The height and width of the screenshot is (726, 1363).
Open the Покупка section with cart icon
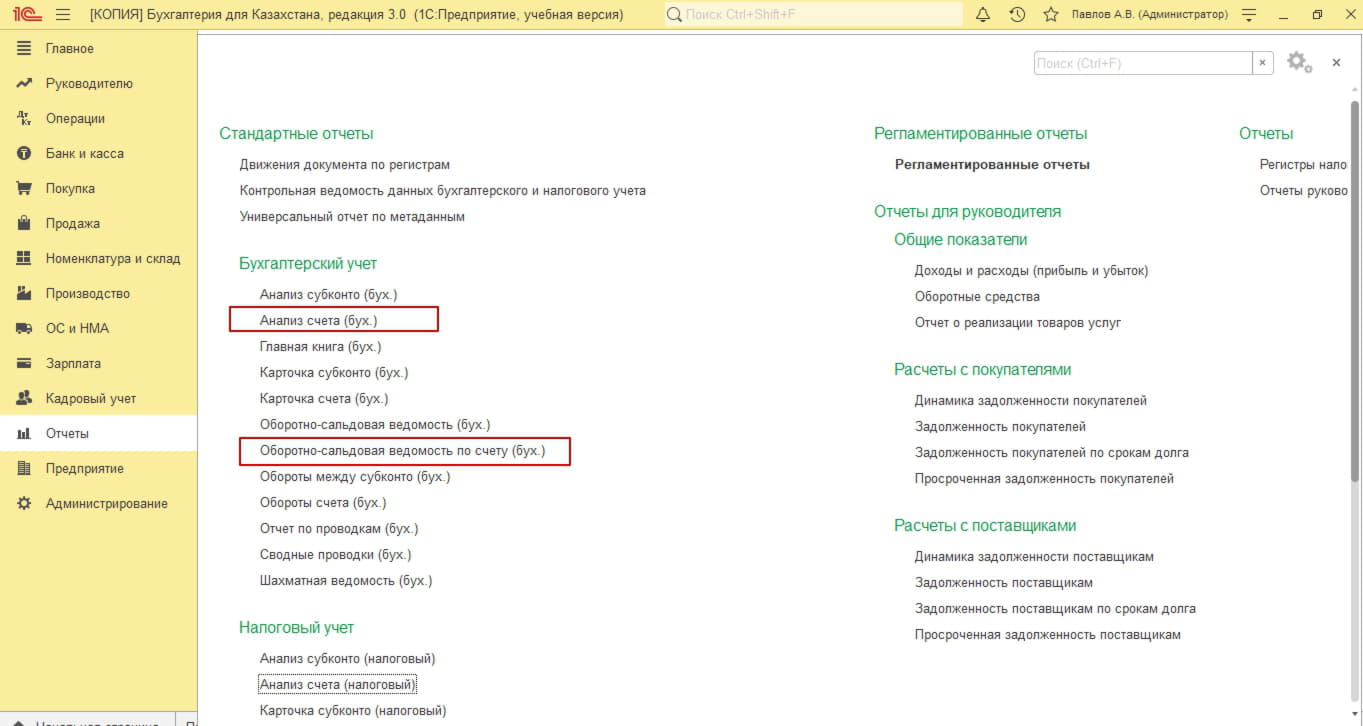click(x=70, y=188)
